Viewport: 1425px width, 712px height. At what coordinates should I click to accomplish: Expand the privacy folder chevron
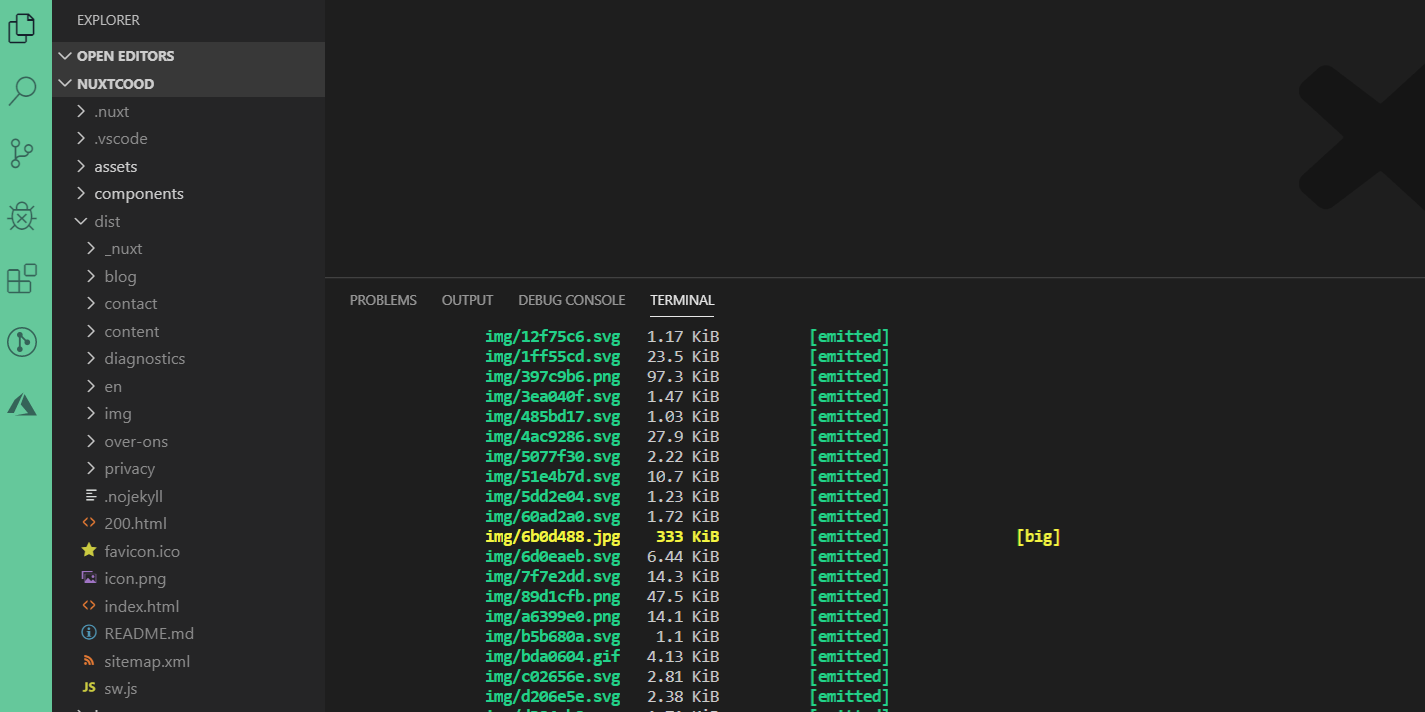point(91,468)
